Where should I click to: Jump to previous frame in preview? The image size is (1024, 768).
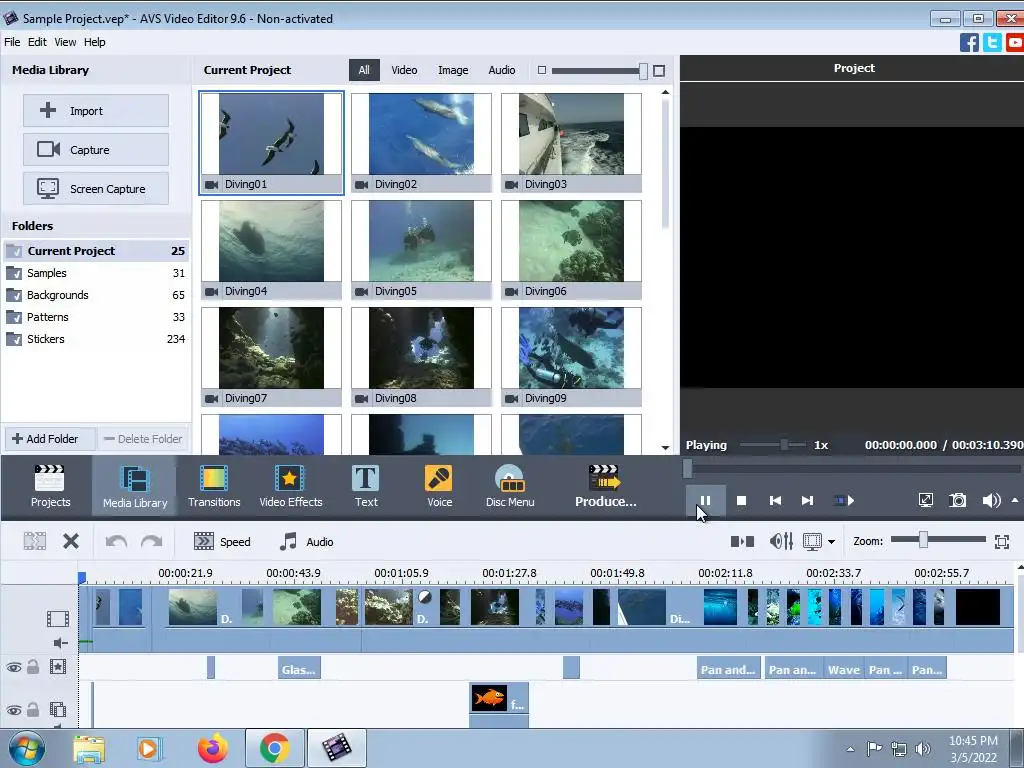[775, 501]
